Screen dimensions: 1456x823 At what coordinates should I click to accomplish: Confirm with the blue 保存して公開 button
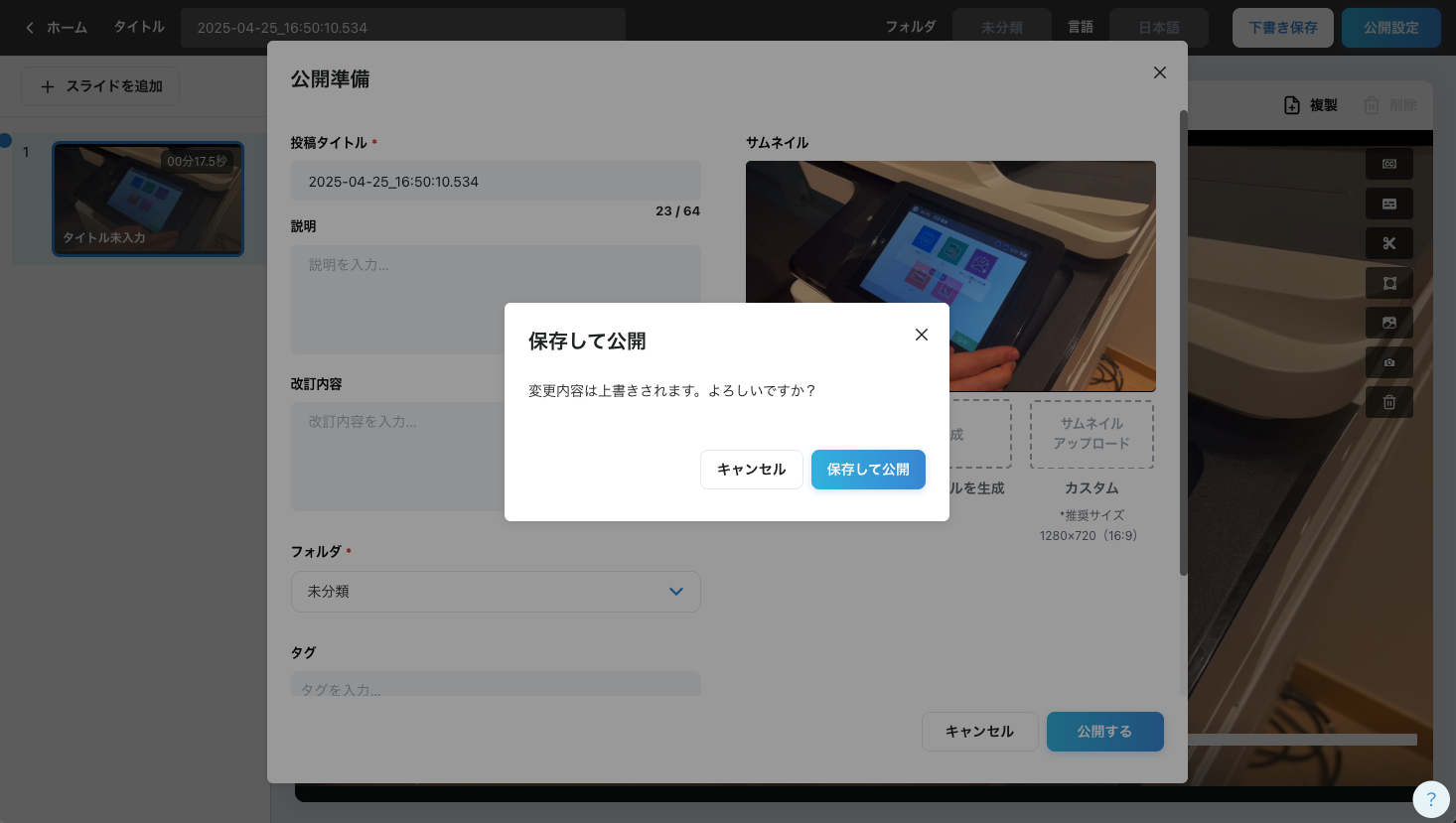click(x=868, y=470)
